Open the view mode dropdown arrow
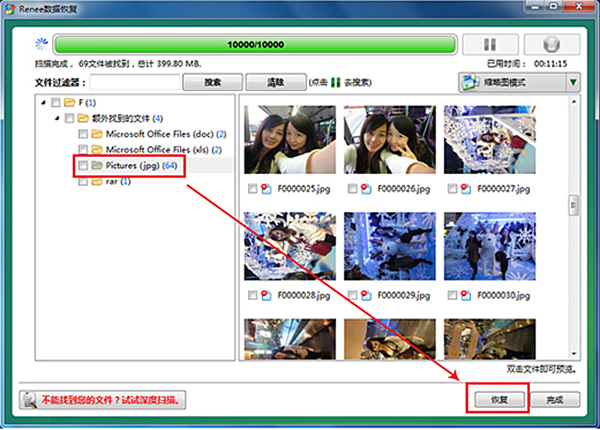The width and height of the screenshot is (600, 430). coord(573,82)
